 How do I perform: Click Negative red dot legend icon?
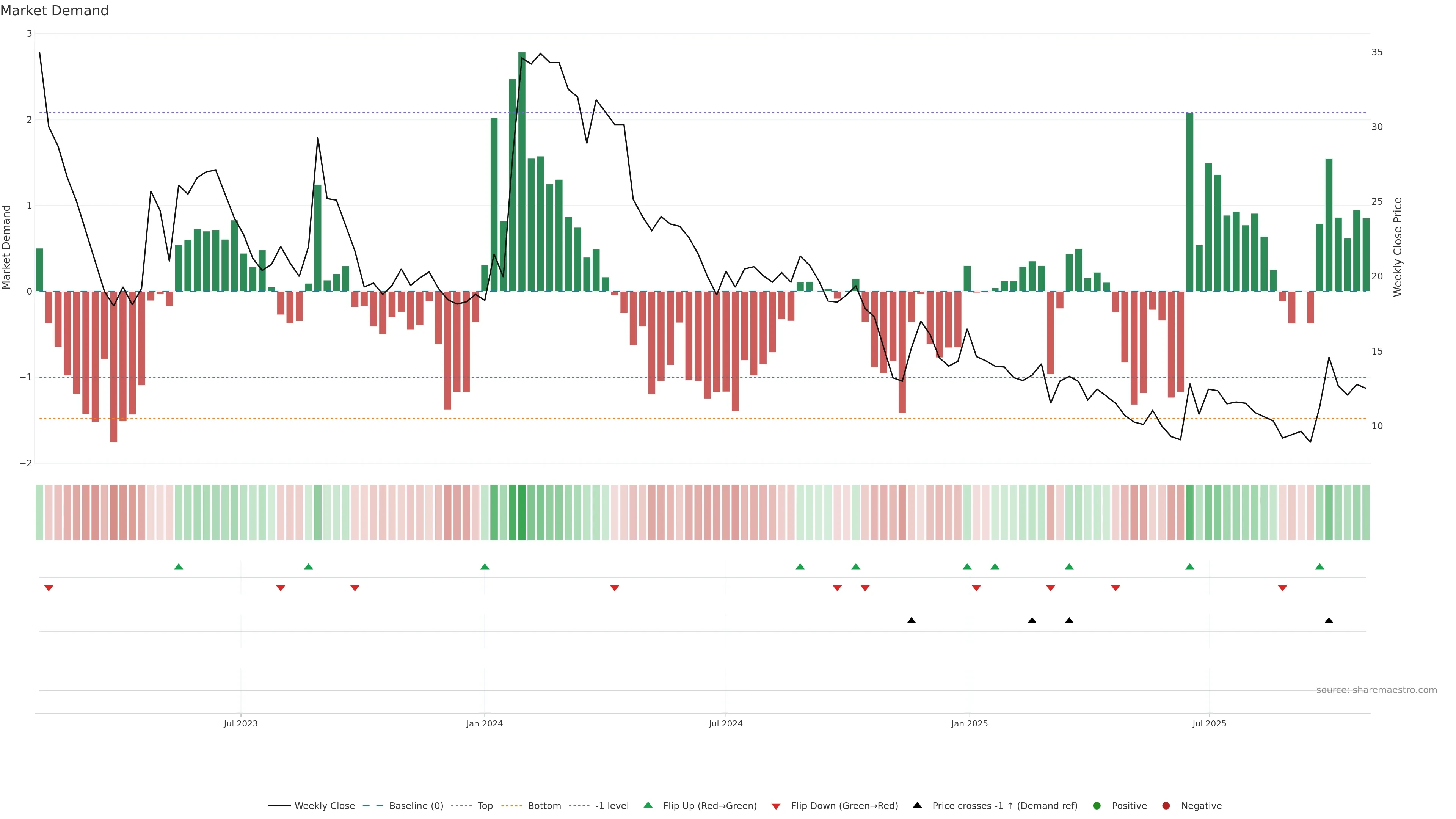point(1166,806)
